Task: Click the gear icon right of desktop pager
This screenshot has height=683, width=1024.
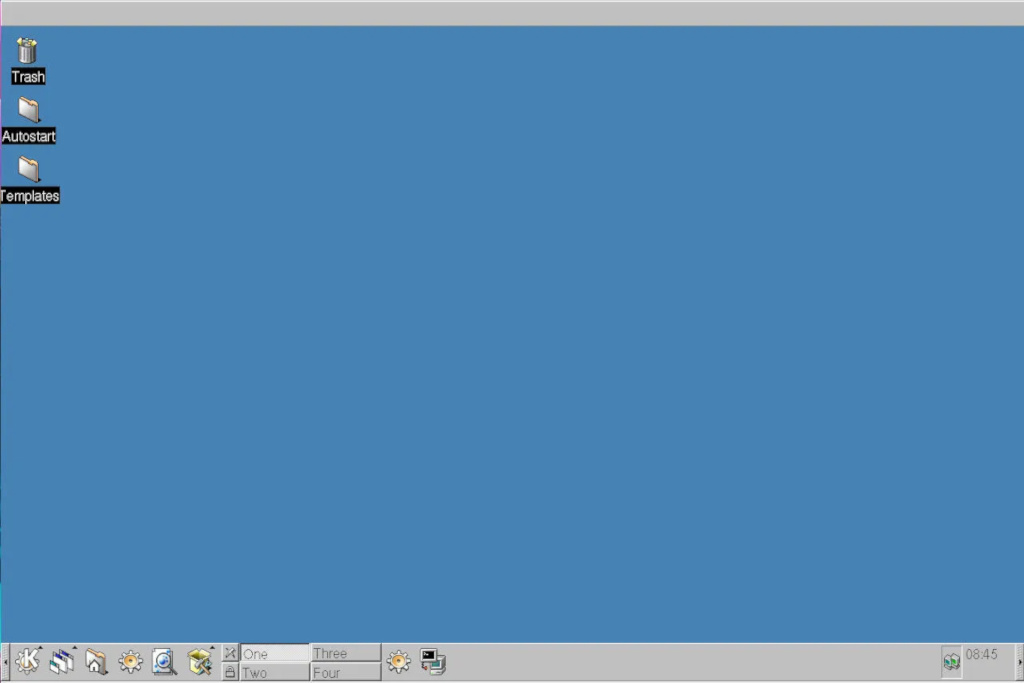Action: (x=399, y=661)
